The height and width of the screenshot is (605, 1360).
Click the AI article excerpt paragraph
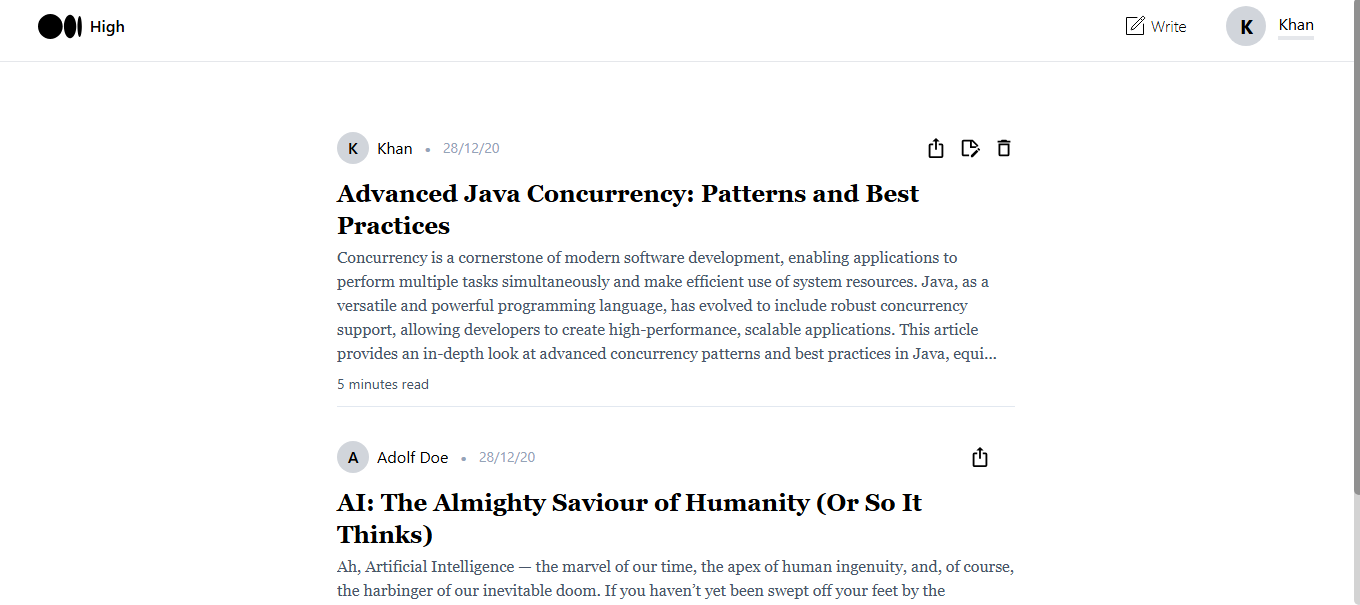tap(676, 579)
